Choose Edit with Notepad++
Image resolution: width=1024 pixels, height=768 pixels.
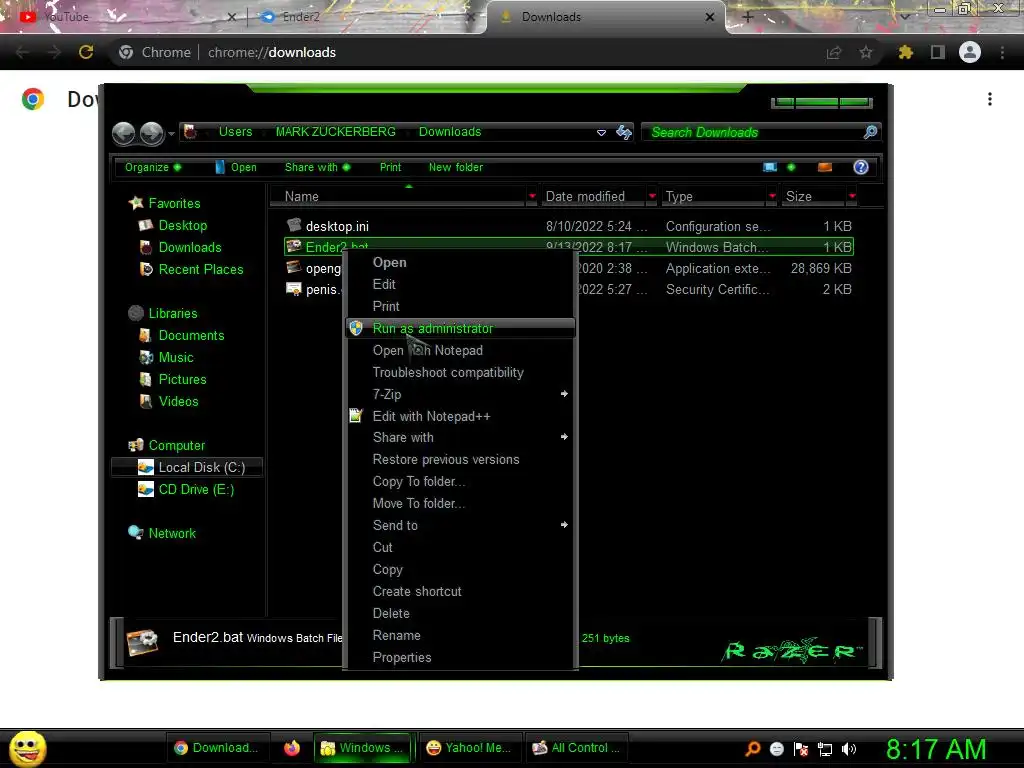pyautogui.click(x=460, y=416)
